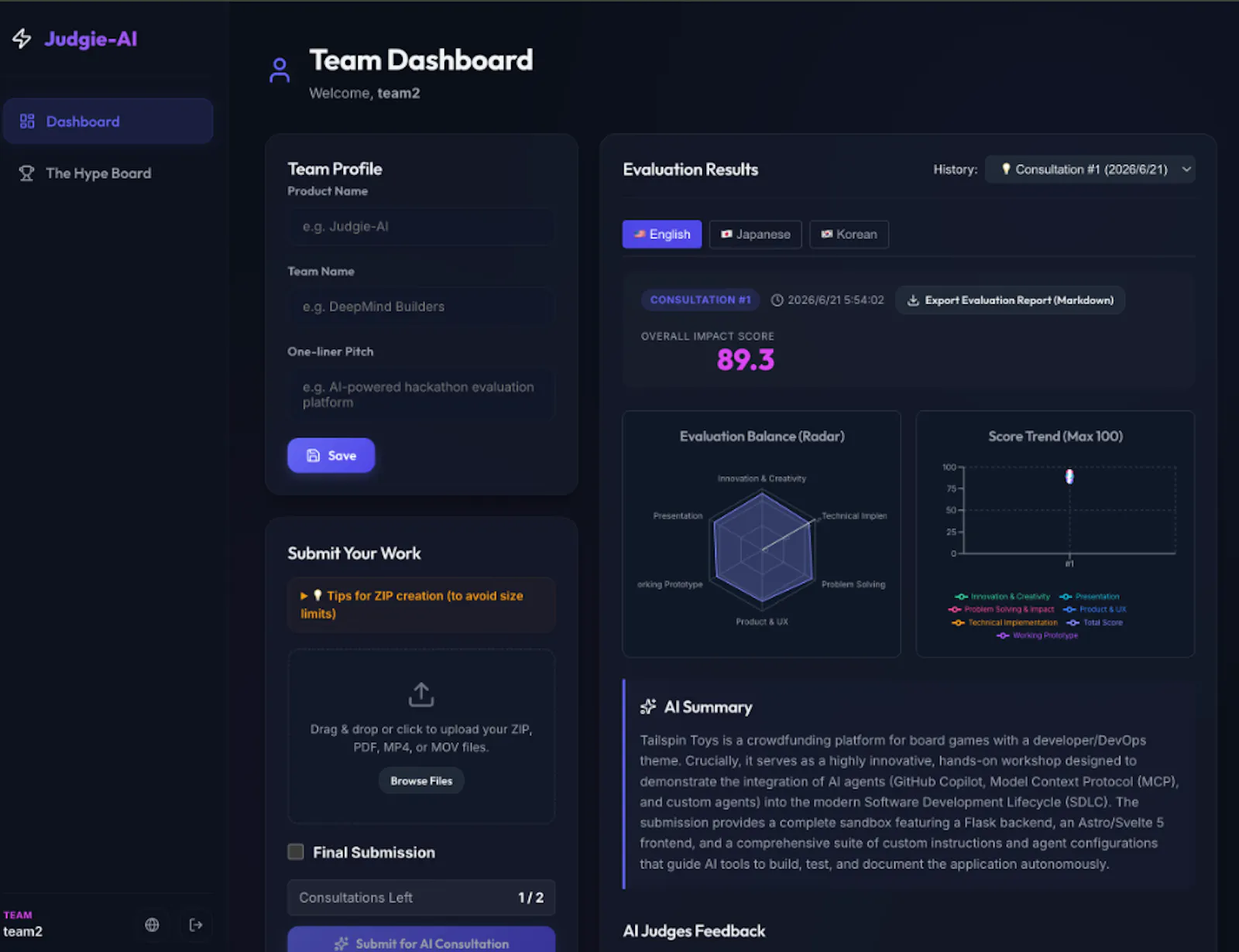Open the Dashboard sidebar item
This screenshot has width=1239, height=952.
tap(108, 122)
